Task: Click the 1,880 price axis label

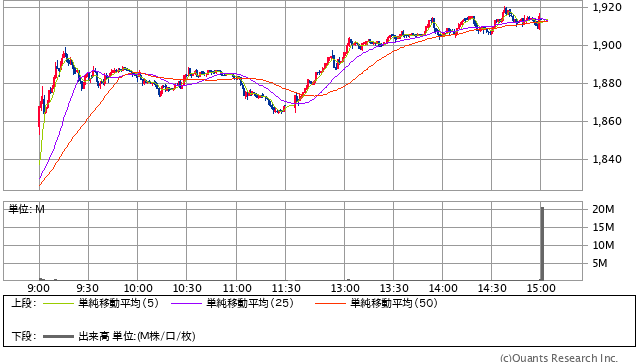Action: [x=607, y=83]
